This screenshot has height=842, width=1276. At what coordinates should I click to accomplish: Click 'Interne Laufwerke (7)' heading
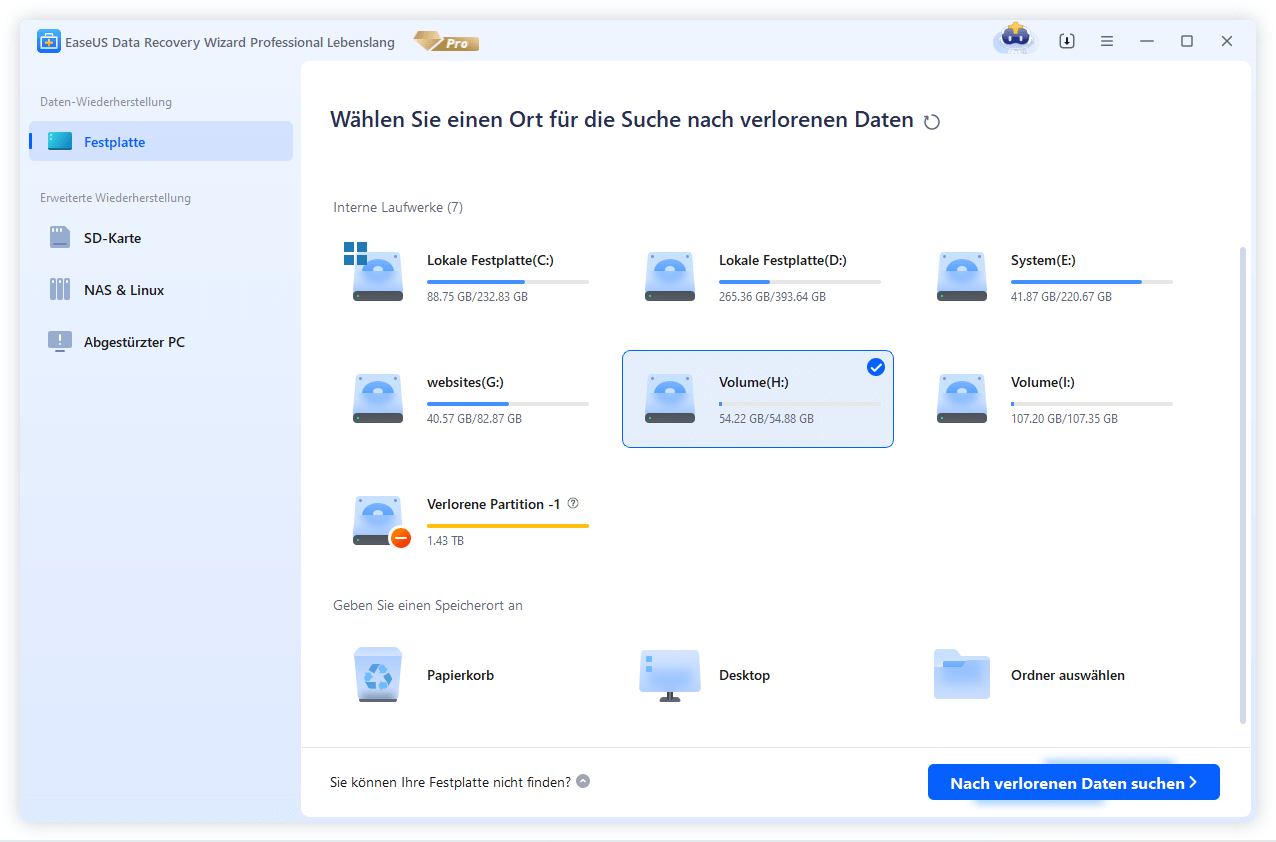[x=398, y=207]
